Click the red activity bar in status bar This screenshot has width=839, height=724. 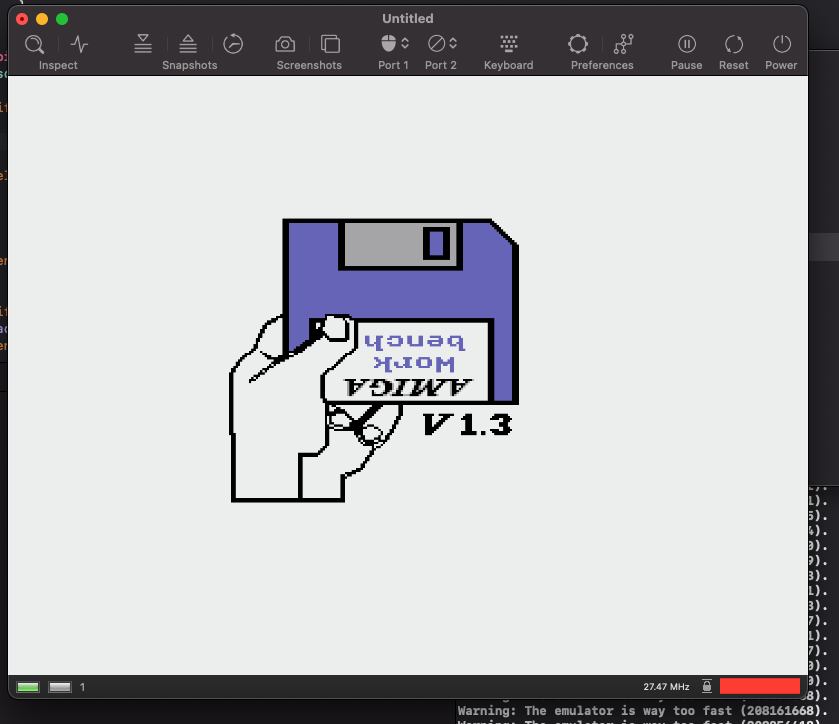[760, 686]
